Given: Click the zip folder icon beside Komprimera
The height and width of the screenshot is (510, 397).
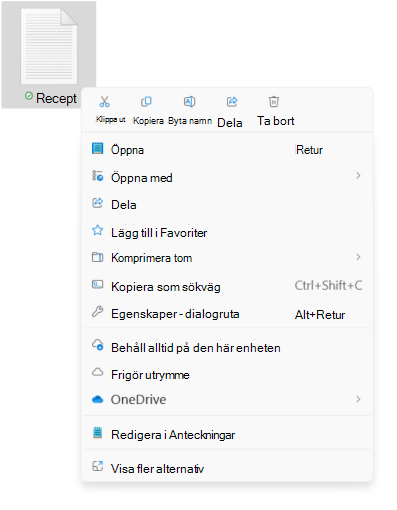Looking at the screenshot, I should pos(97,257).
